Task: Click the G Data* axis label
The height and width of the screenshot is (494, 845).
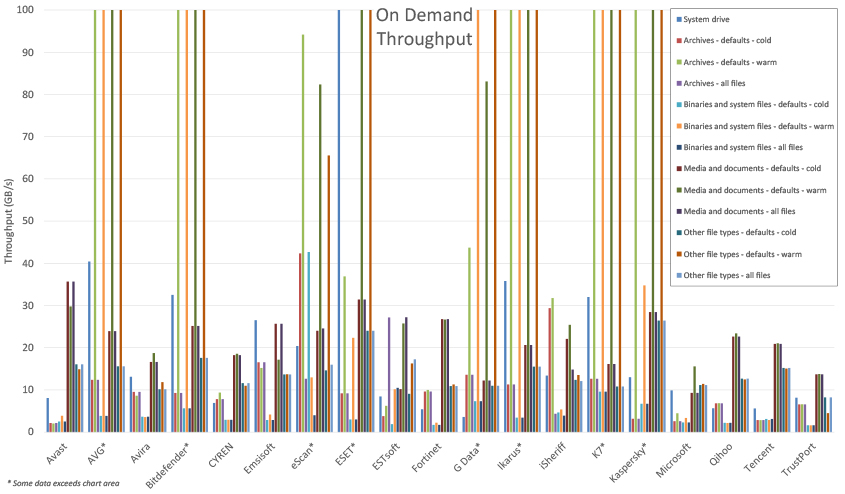Action: coord(467,457)
